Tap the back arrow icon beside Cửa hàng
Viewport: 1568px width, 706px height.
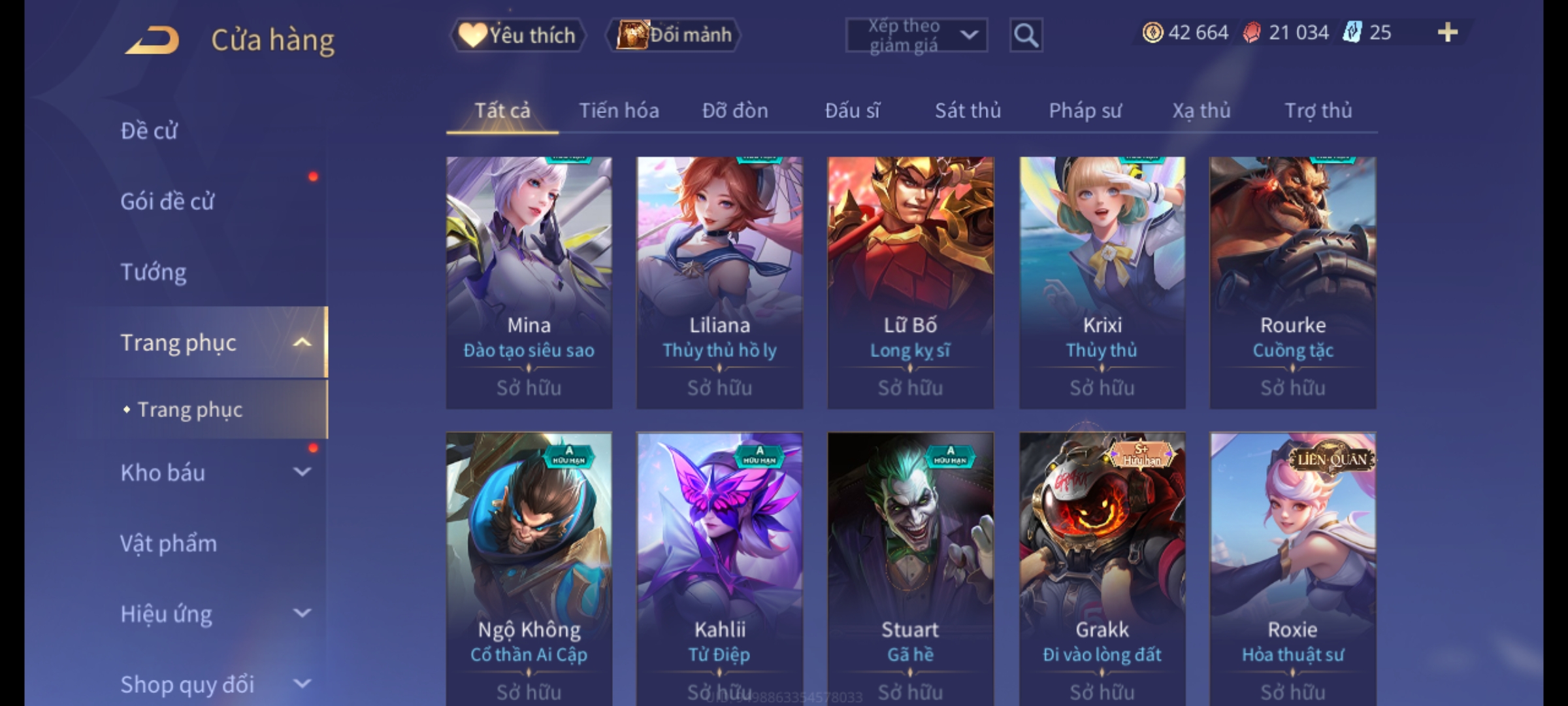point(152,39)
